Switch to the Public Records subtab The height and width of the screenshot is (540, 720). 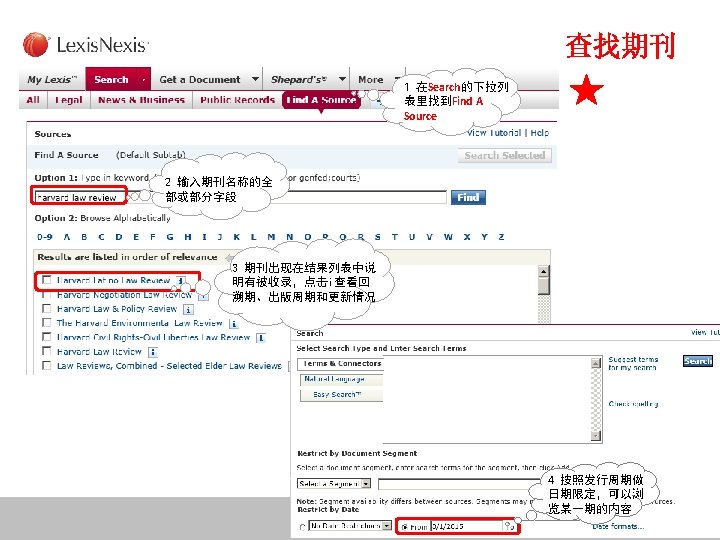(237, 100)
